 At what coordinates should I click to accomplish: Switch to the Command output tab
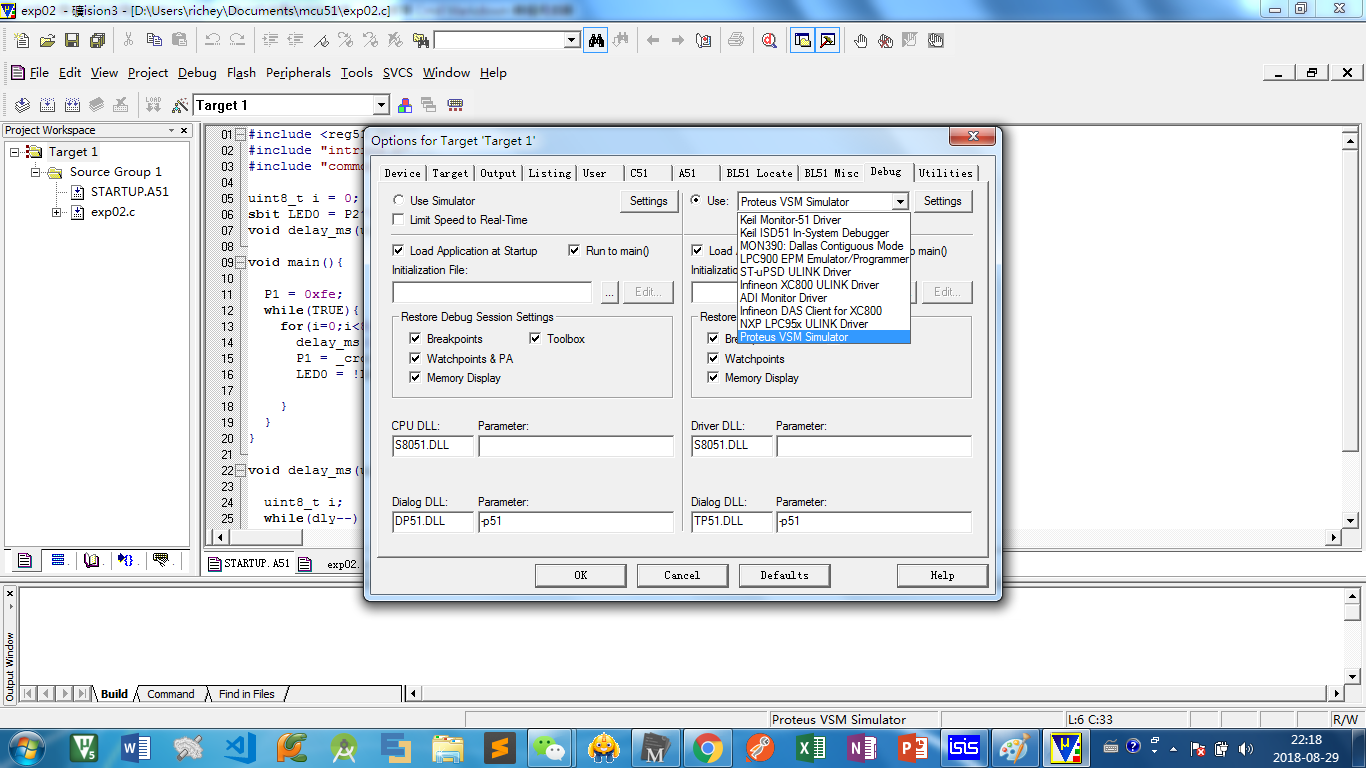pyautogui.click(x=171, y=694)
